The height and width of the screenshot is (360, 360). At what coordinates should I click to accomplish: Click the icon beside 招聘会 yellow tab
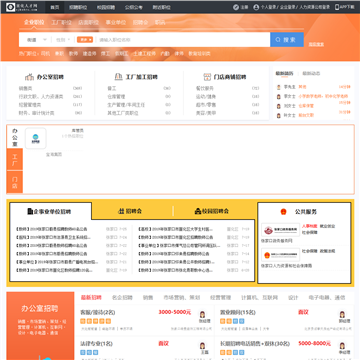(x=121, y=211)
